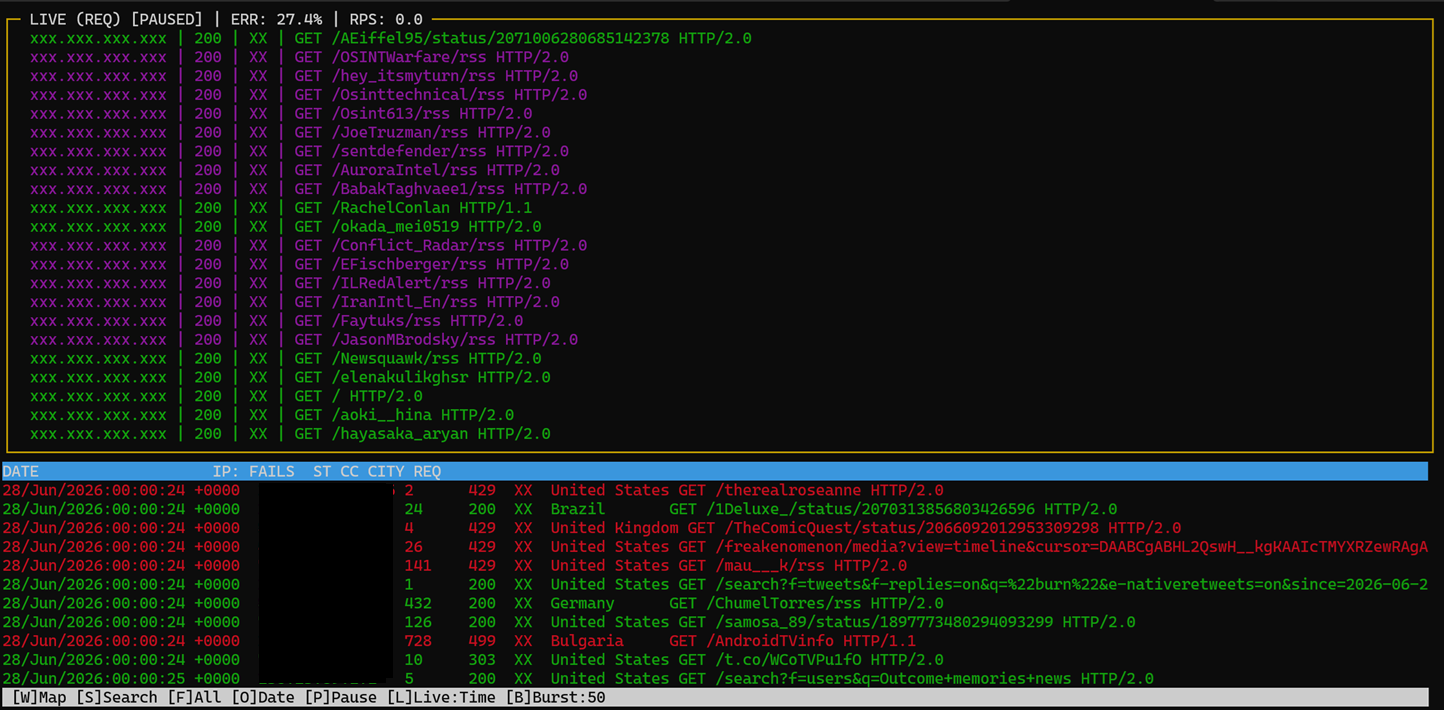Viewport: 1444px width, 710px height.
Task: Click the CC column header
Action: 349,471
